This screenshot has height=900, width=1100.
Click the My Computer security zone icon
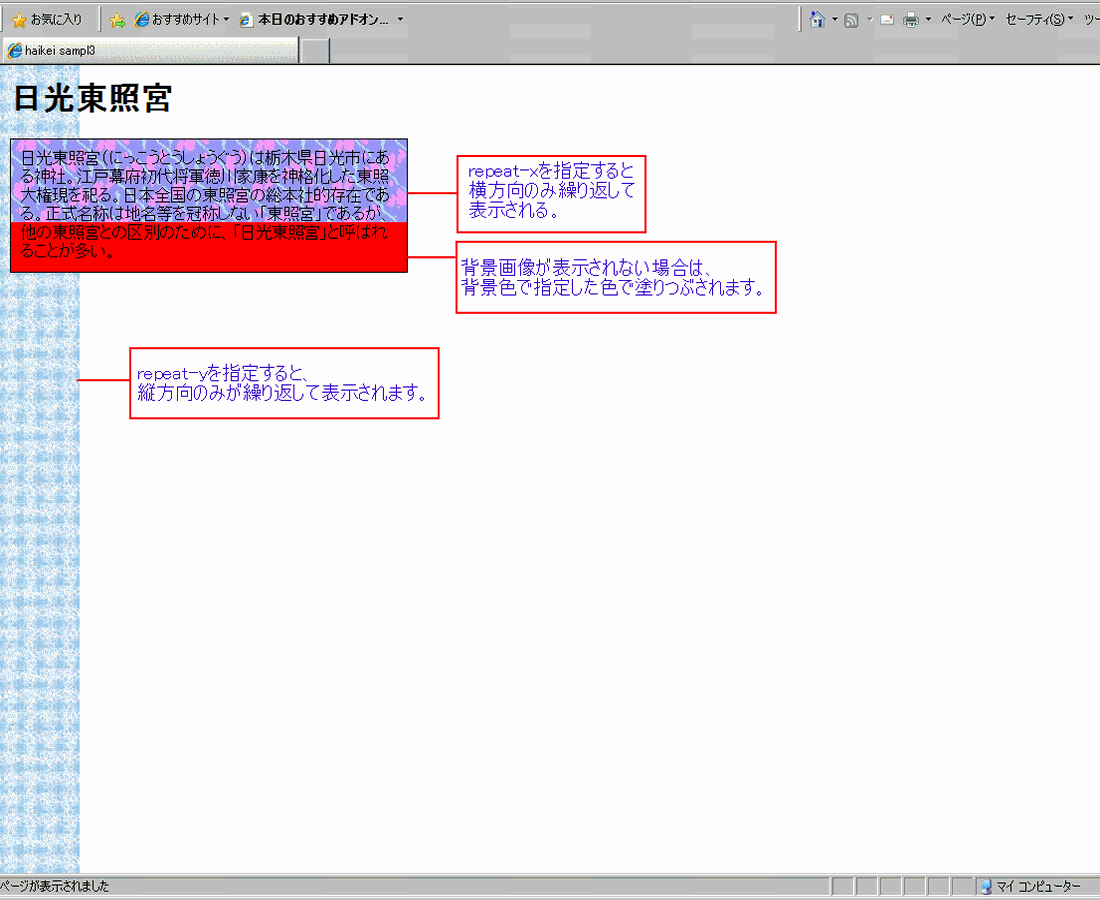click(986, 887)
